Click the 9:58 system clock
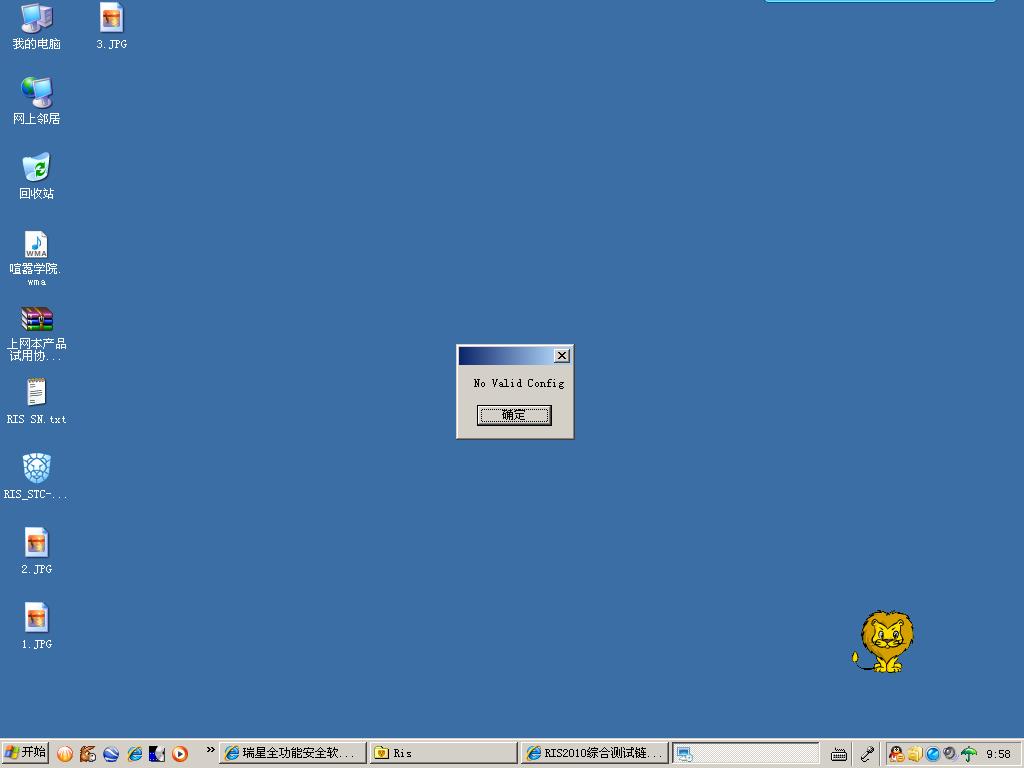 (998, 754)
